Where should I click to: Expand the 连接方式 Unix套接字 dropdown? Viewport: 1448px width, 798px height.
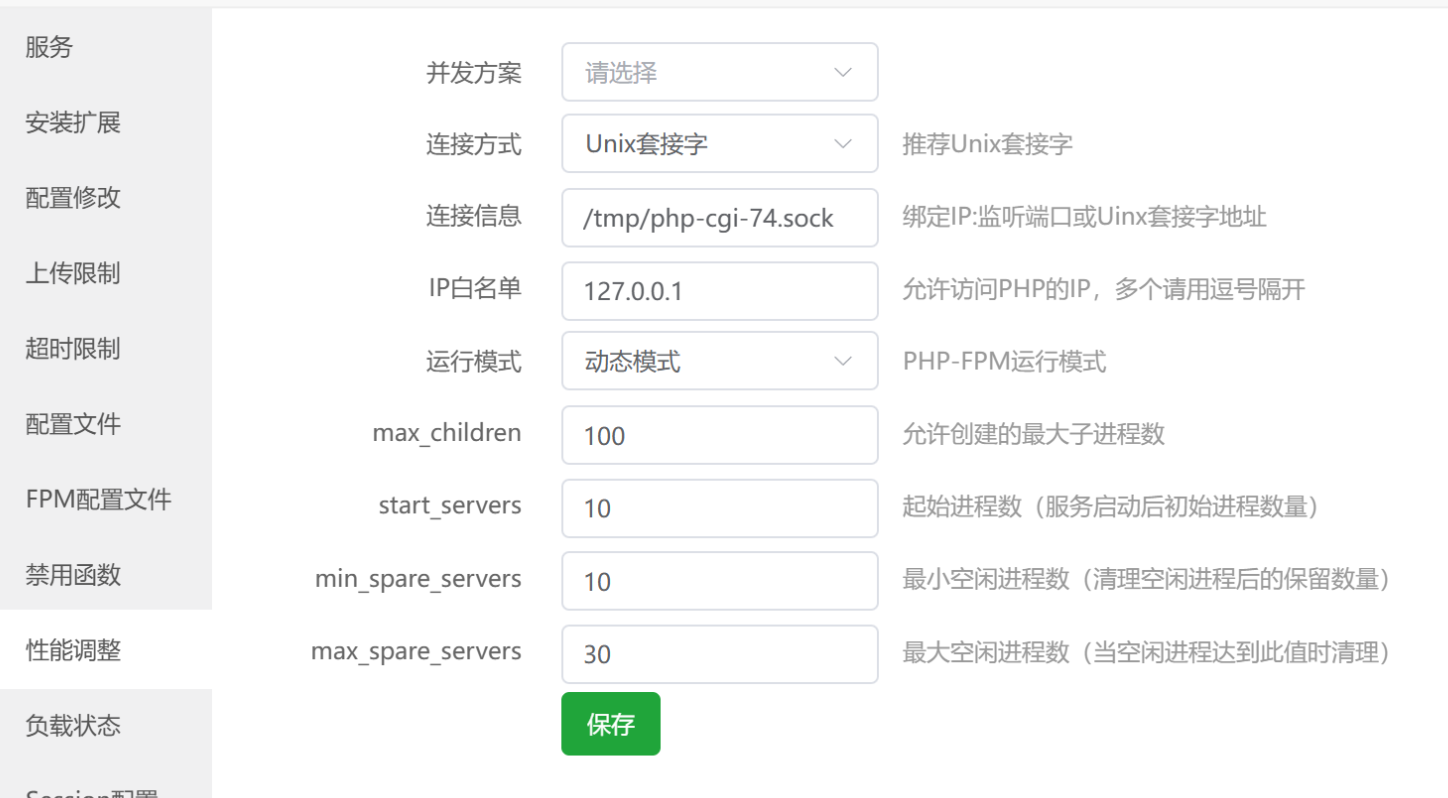(x=719, y=144)
